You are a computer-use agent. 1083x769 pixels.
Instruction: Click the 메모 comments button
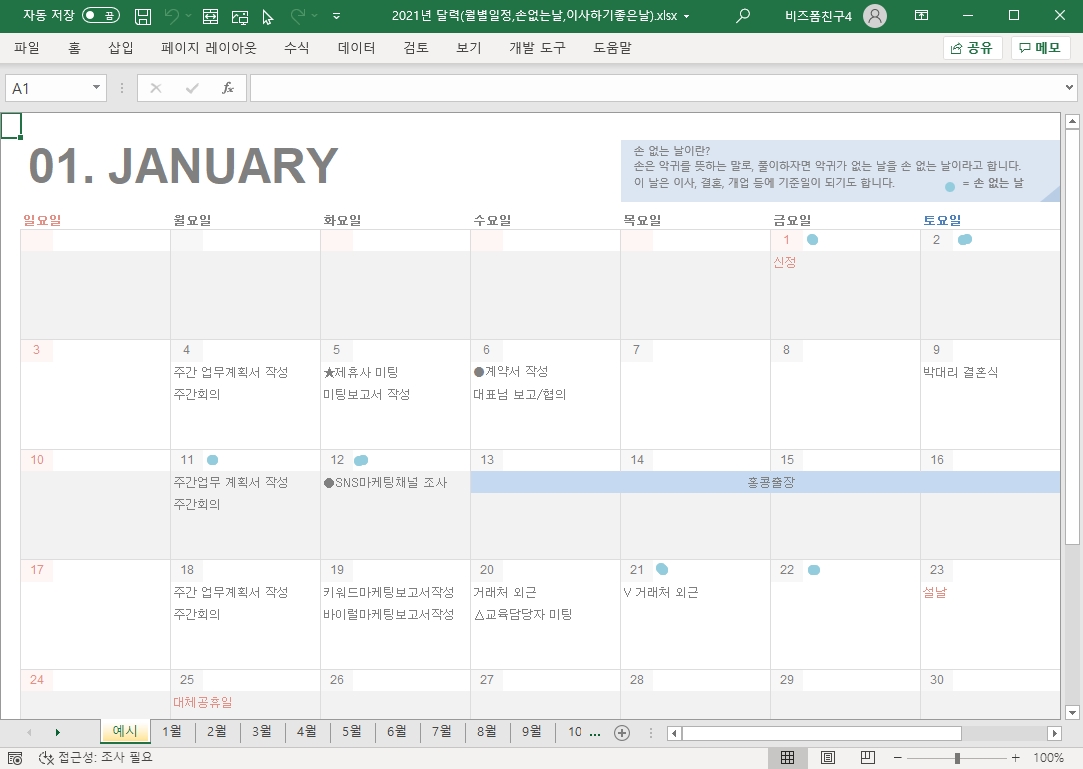coord(1040,48)
